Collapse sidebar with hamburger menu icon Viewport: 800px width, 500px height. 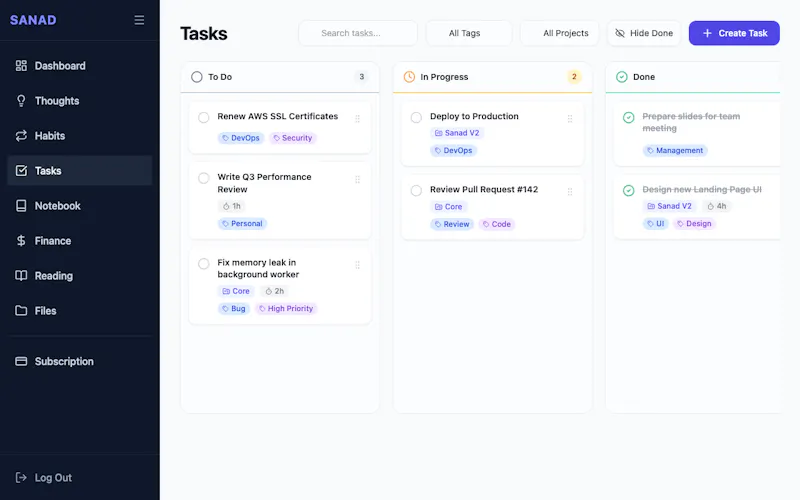[x=139, y=20]
